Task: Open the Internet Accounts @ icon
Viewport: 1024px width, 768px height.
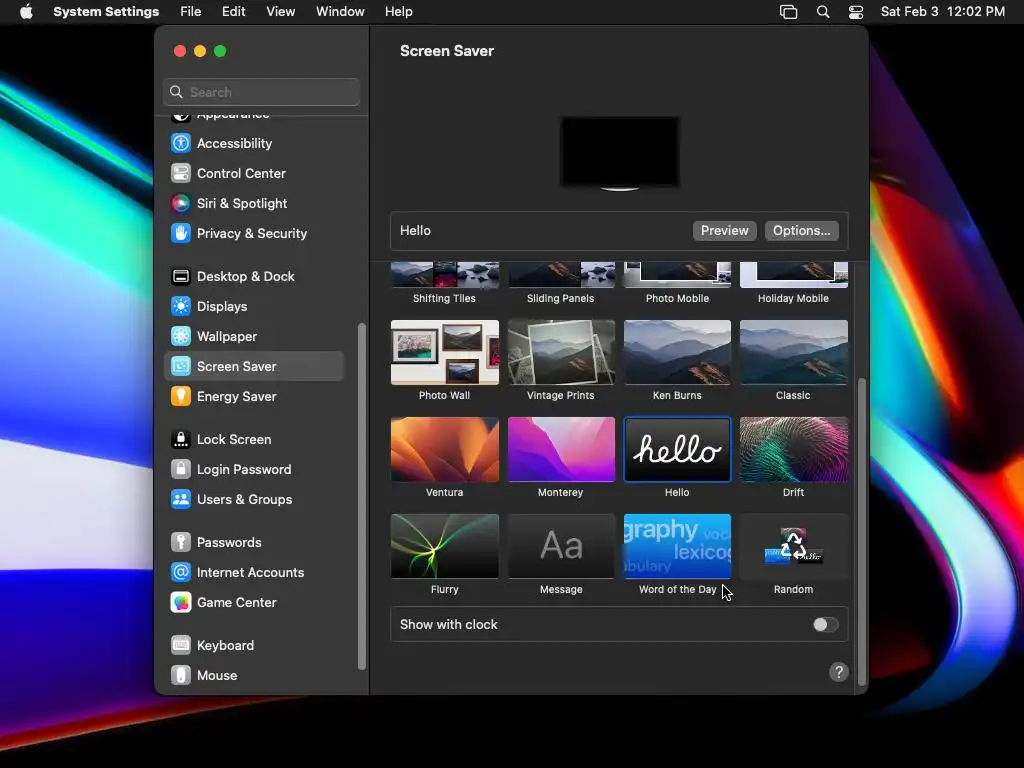Action: click(181, 573)
